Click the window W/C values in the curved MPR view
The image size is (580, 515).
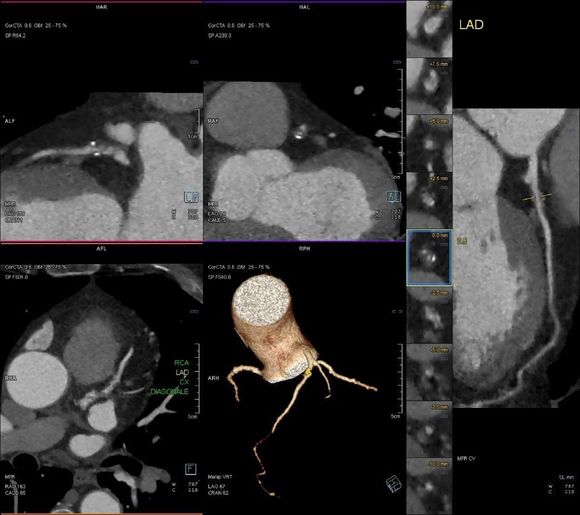(x=562, y=489)
